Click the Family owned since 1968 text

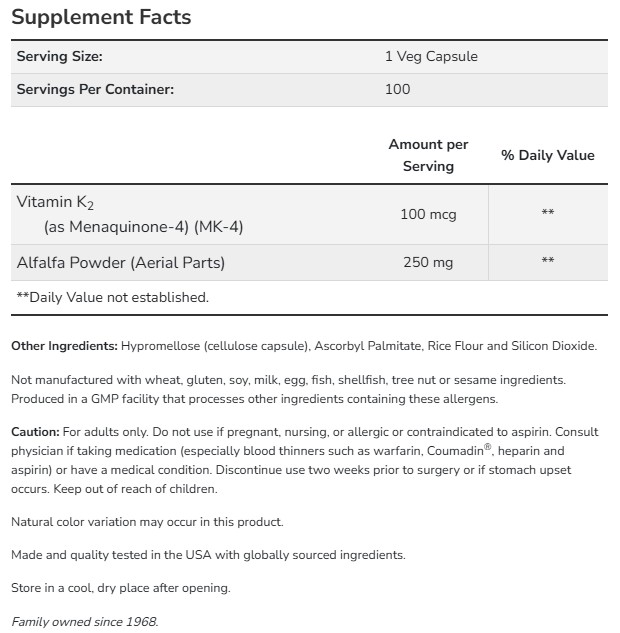[x=84, y=621]
